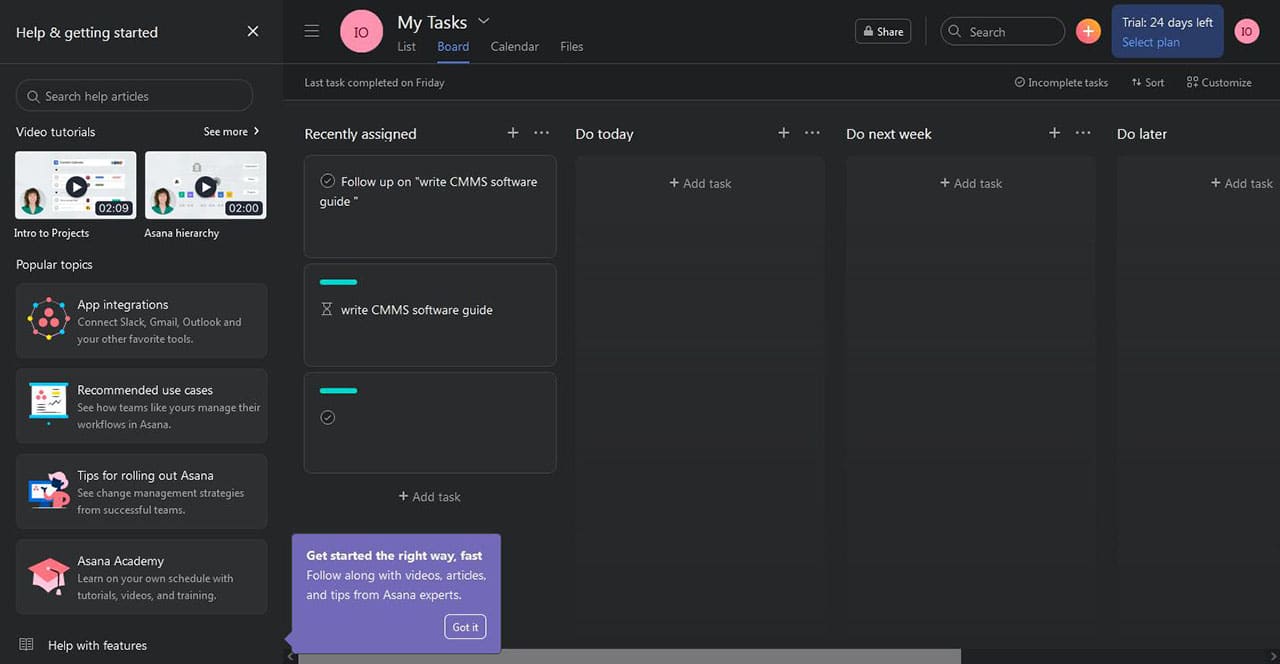Click Add task in Do today column

[x=700, y=183]
